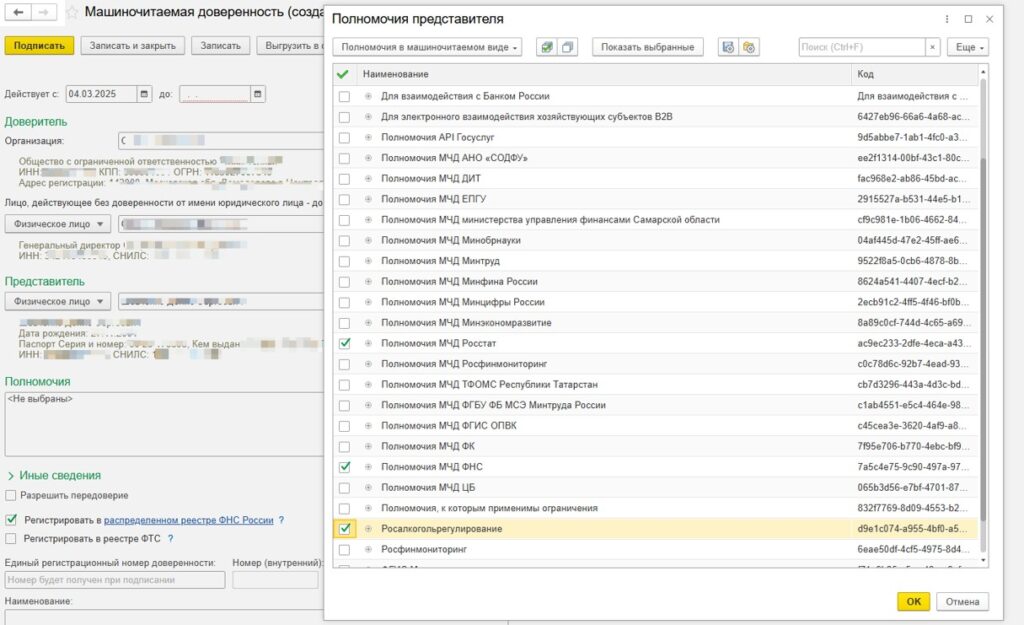Add window to favorites with star icon
The width and height of the screenshot is (1024, 625).
[72, 12]
